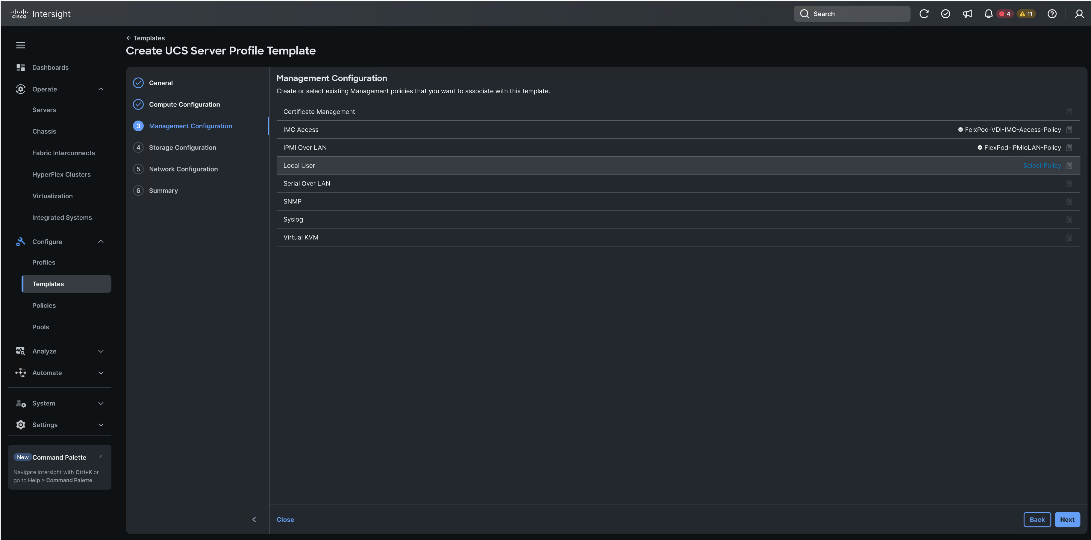The width and height of the screenshot is (1091, 540).
Task: Click the Analyze icon in sidebar
Action: [21, 351]
